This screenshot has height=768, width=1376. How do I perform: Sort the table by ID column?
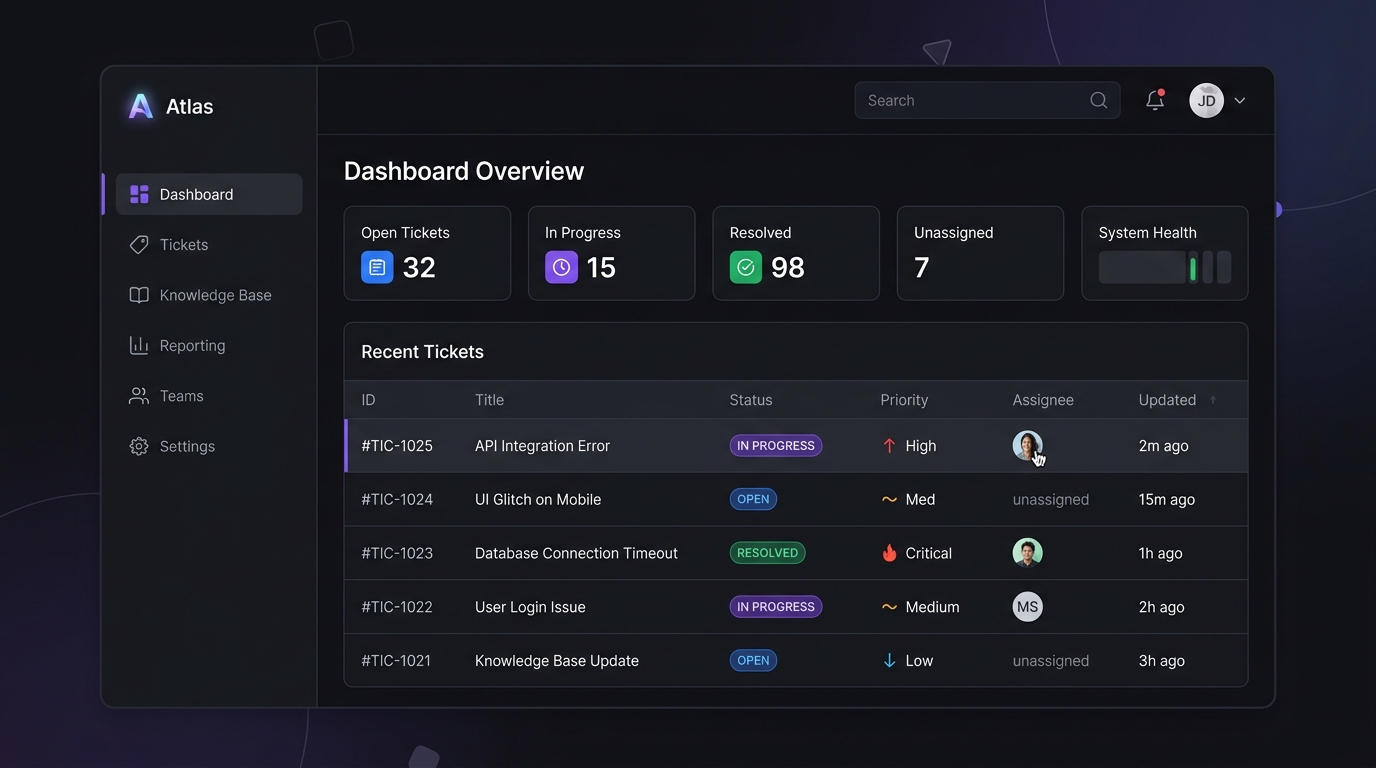pos(368,400)
